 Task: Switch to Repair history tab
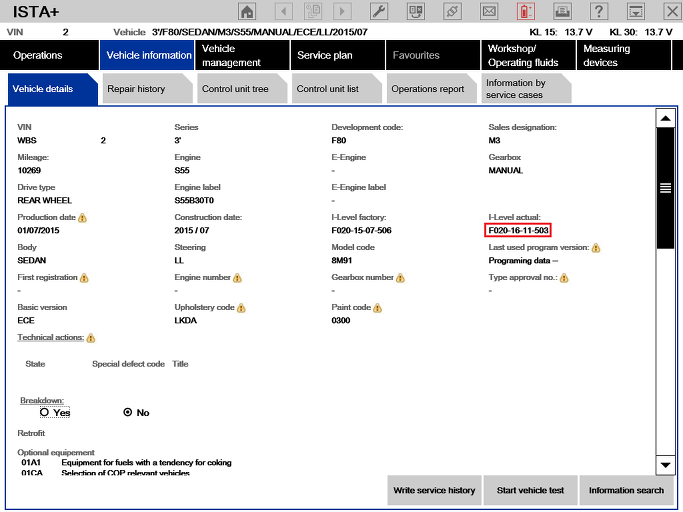(x=147, y=89)
